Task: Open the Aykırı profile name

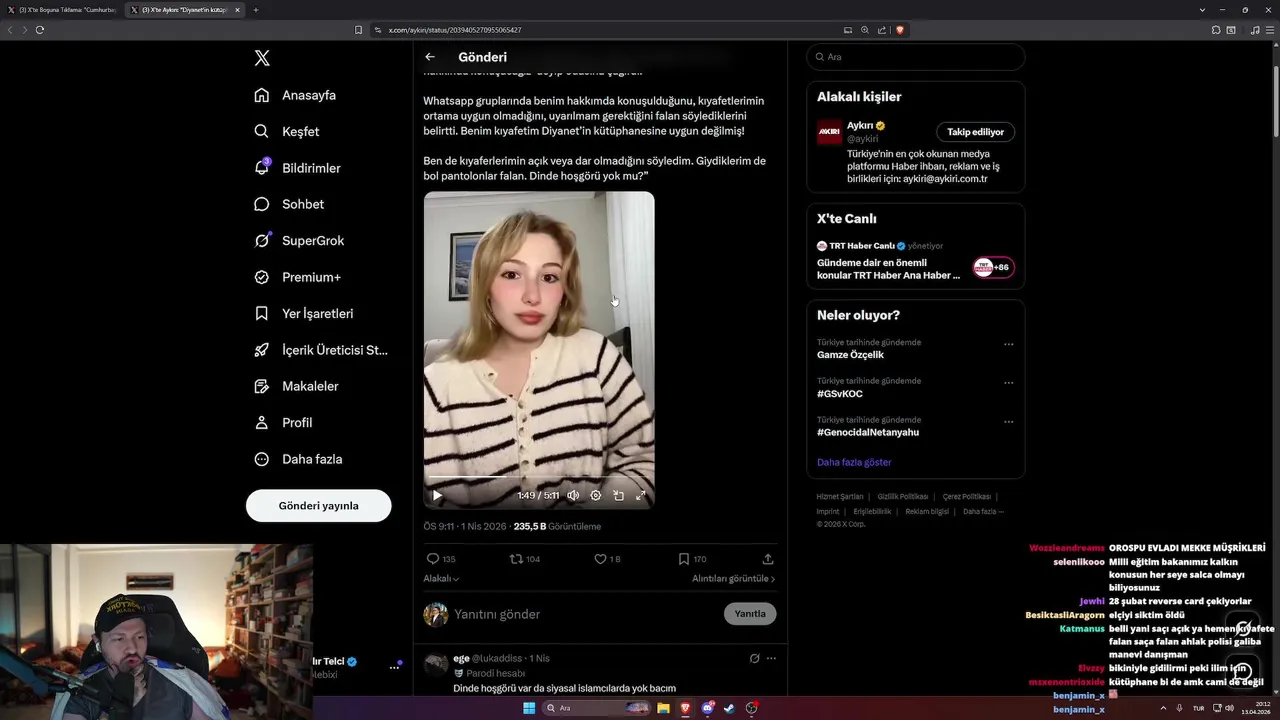Action: coord(860,126)
